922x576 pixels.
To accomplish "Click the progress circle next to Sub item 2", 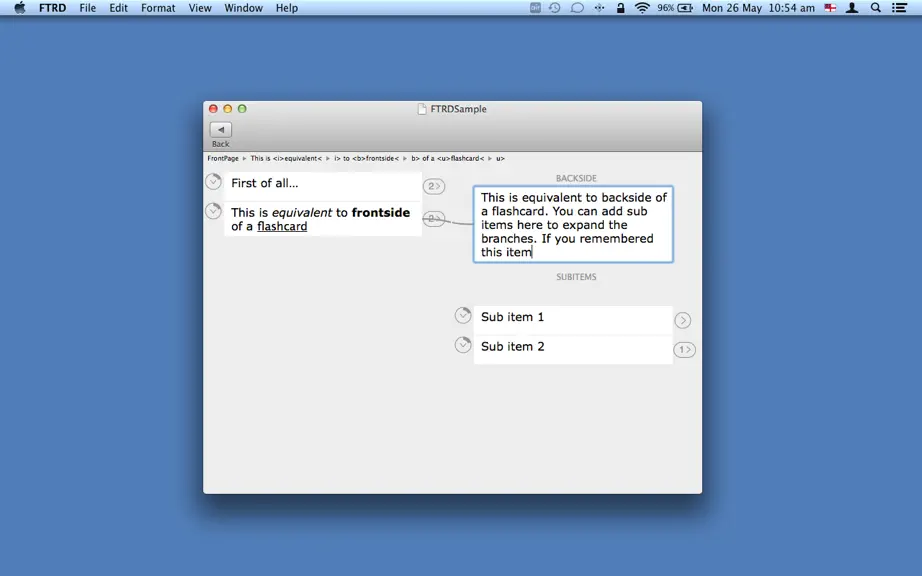I will pyautogui.click(x=463, y=344).
